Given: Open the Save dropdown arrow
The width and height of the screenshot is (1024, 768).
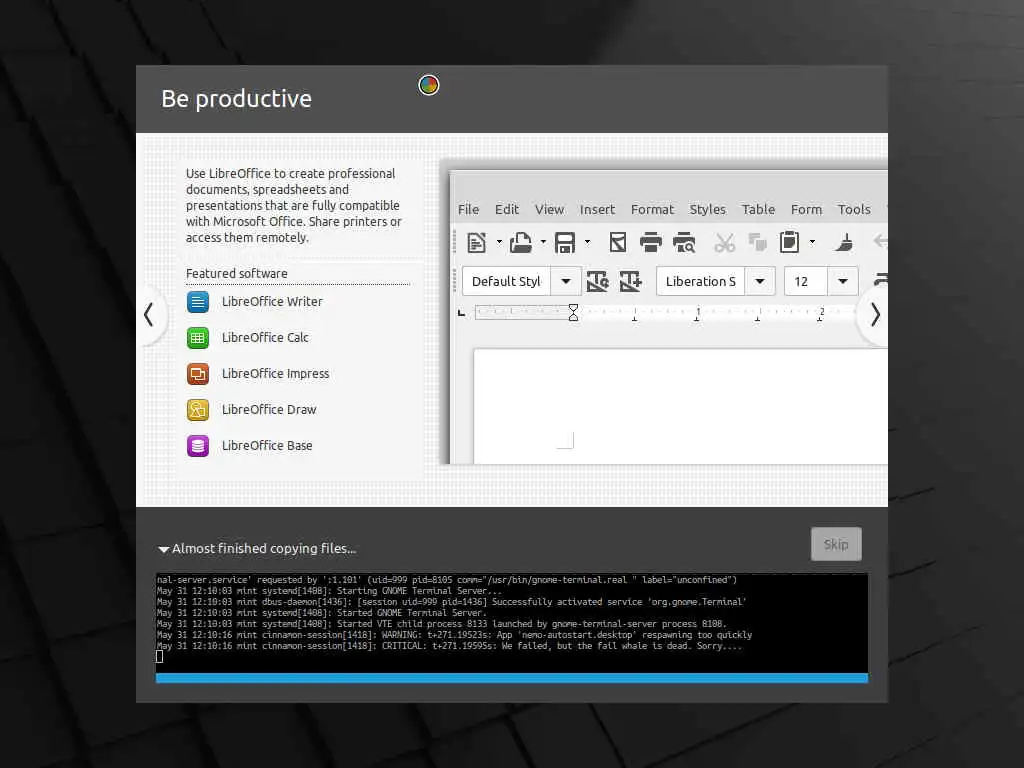Looking at the screenshot, I should coord(588,242).
